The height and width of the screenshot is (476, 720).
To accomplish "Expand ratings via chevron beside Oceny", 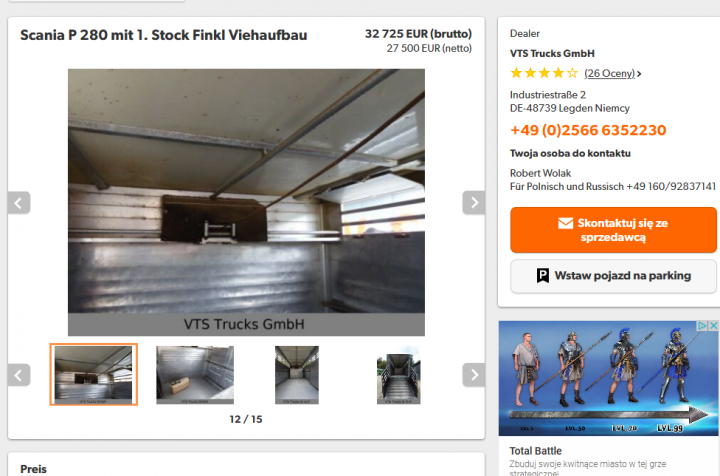I will (639, 74).
